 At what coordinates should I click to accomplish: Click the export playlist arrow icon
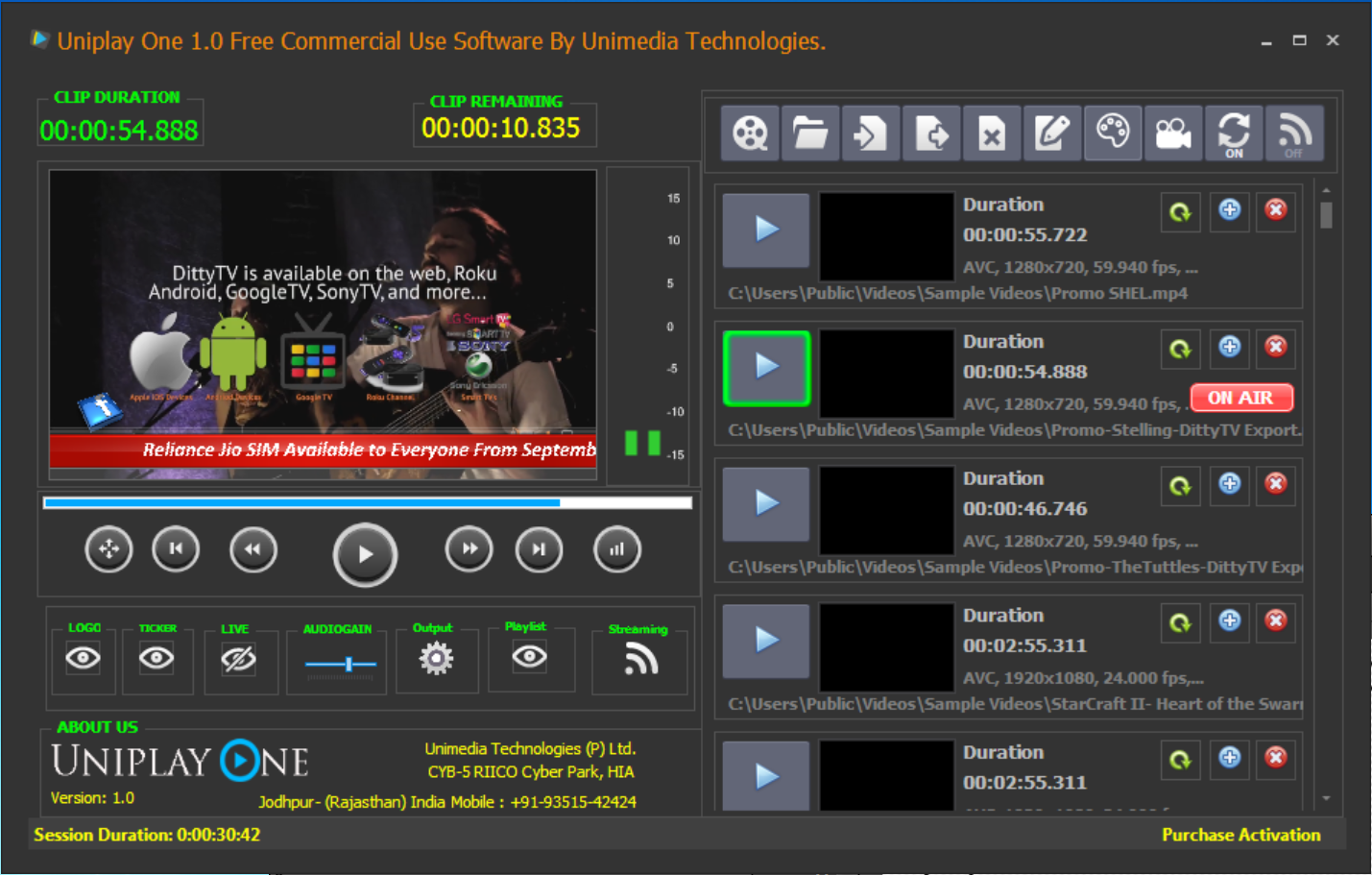tap(931, 133)
